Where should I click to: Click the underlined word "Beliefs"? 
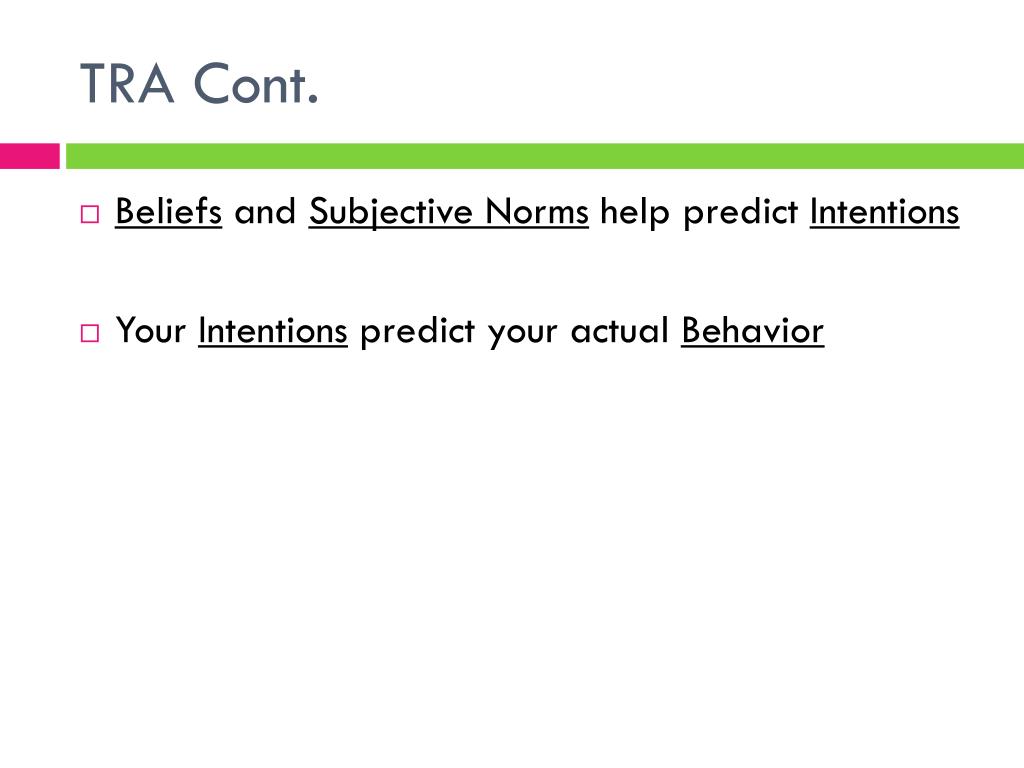[168, 212]
